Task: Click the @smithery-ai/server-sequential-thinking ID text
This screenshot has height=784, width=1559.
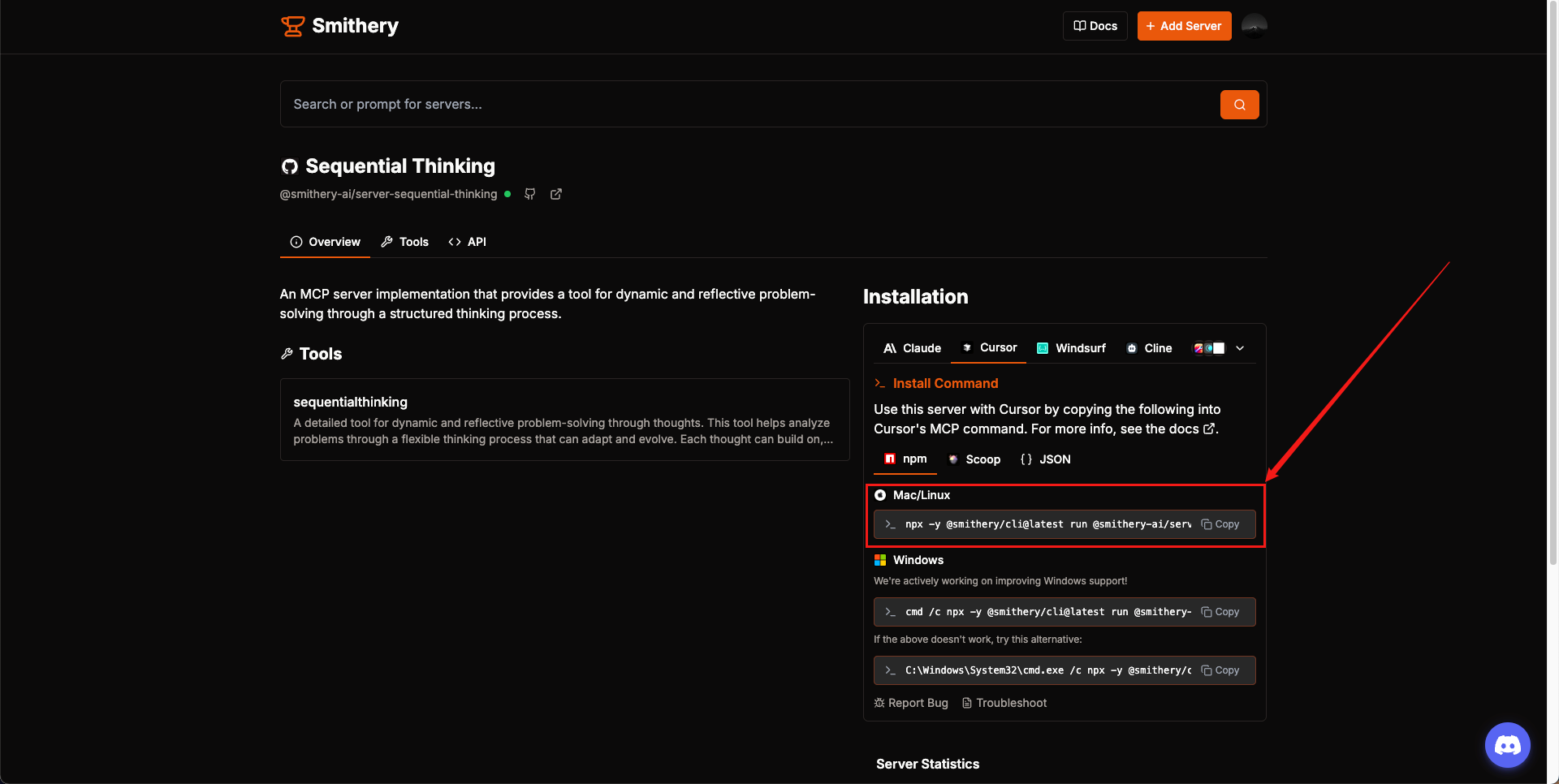Action: point(388,194)
